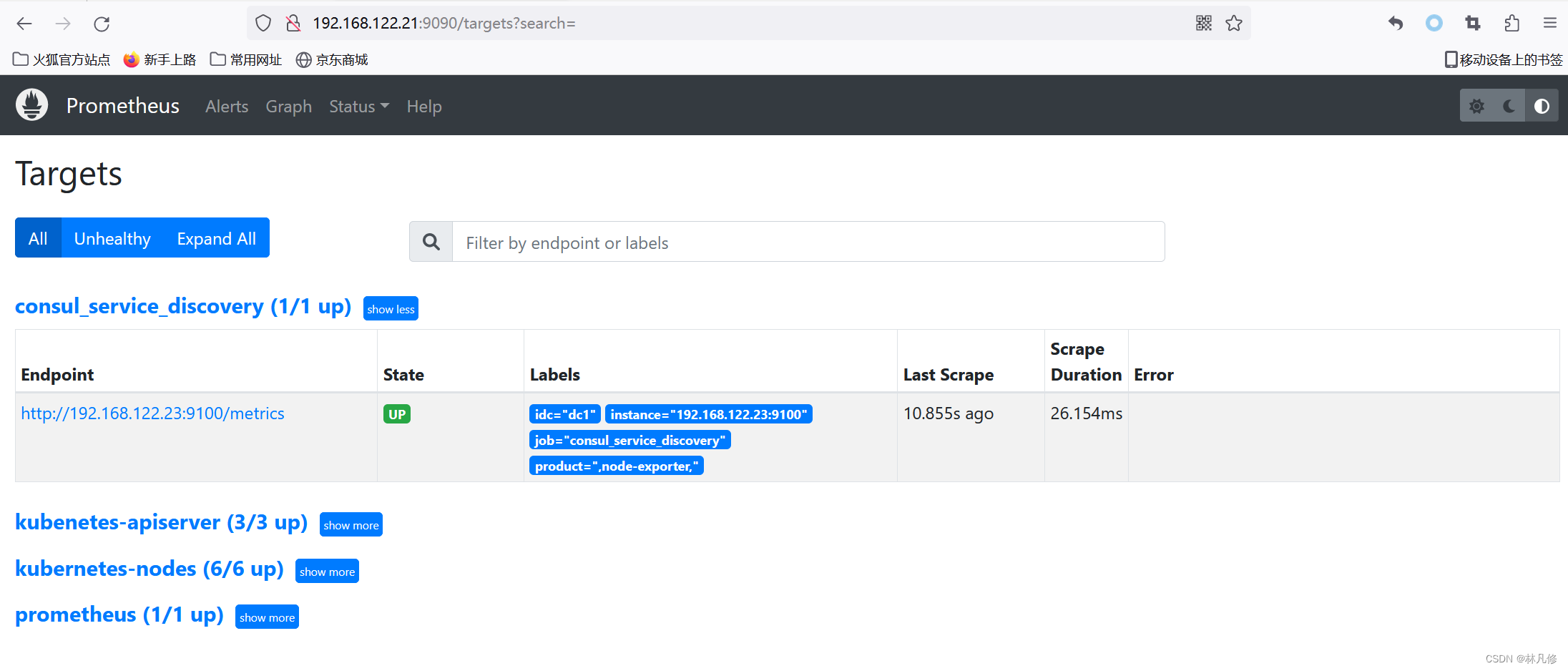Click the undo arrow toolbar icon

(x=1396, y=24)
